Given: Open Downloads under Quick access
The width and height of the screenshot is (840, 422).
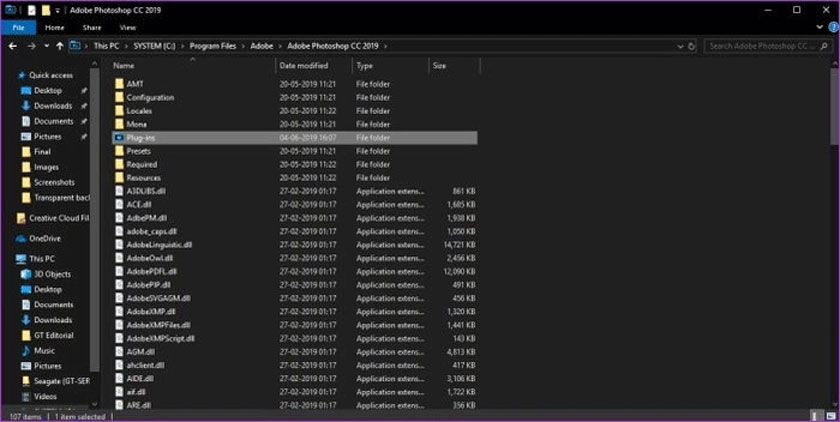Looking at the screenshot, I should point(52,106).
